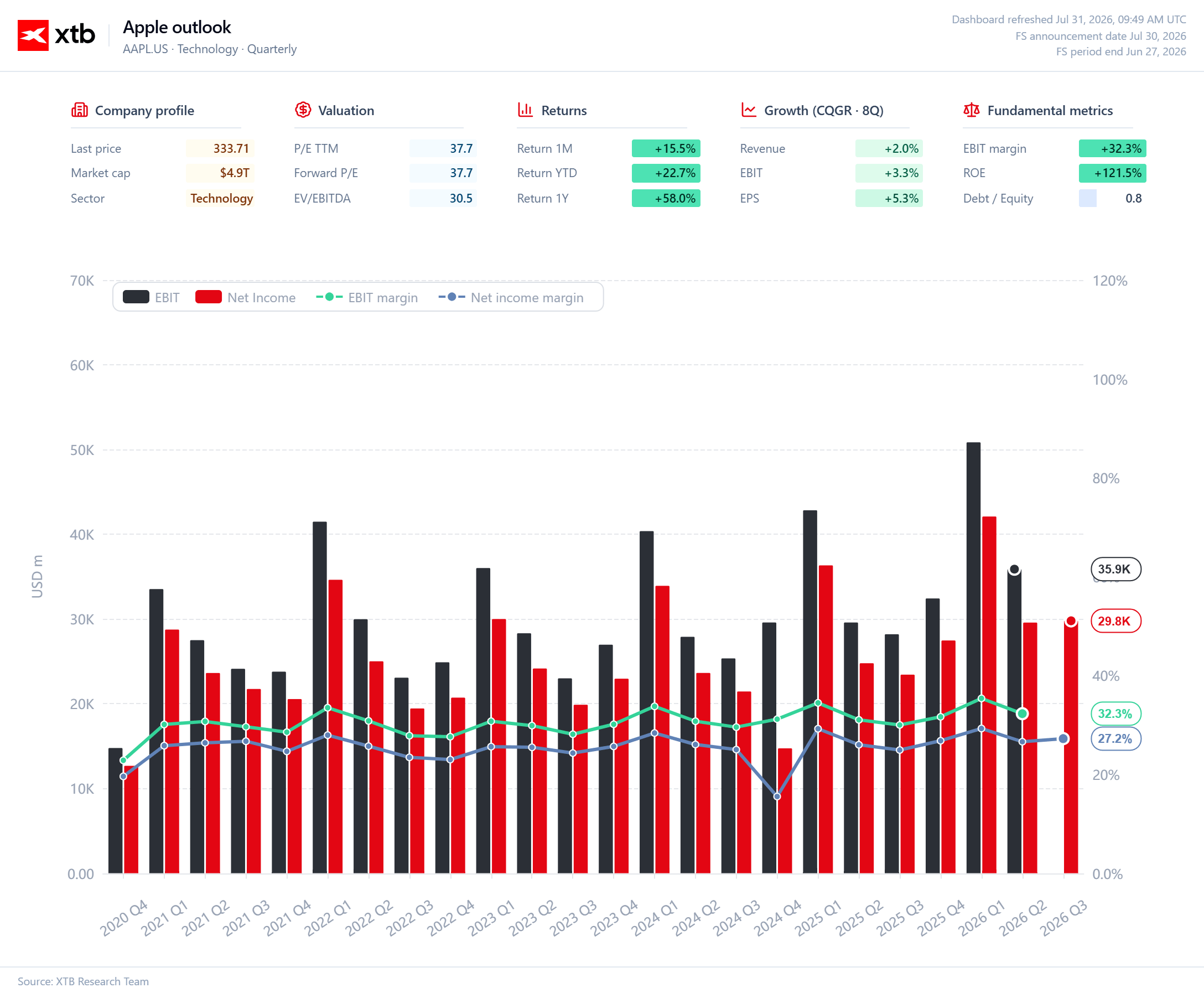
Task: Click the Market cap value $4.9T
Action: (x=235, y=173)
